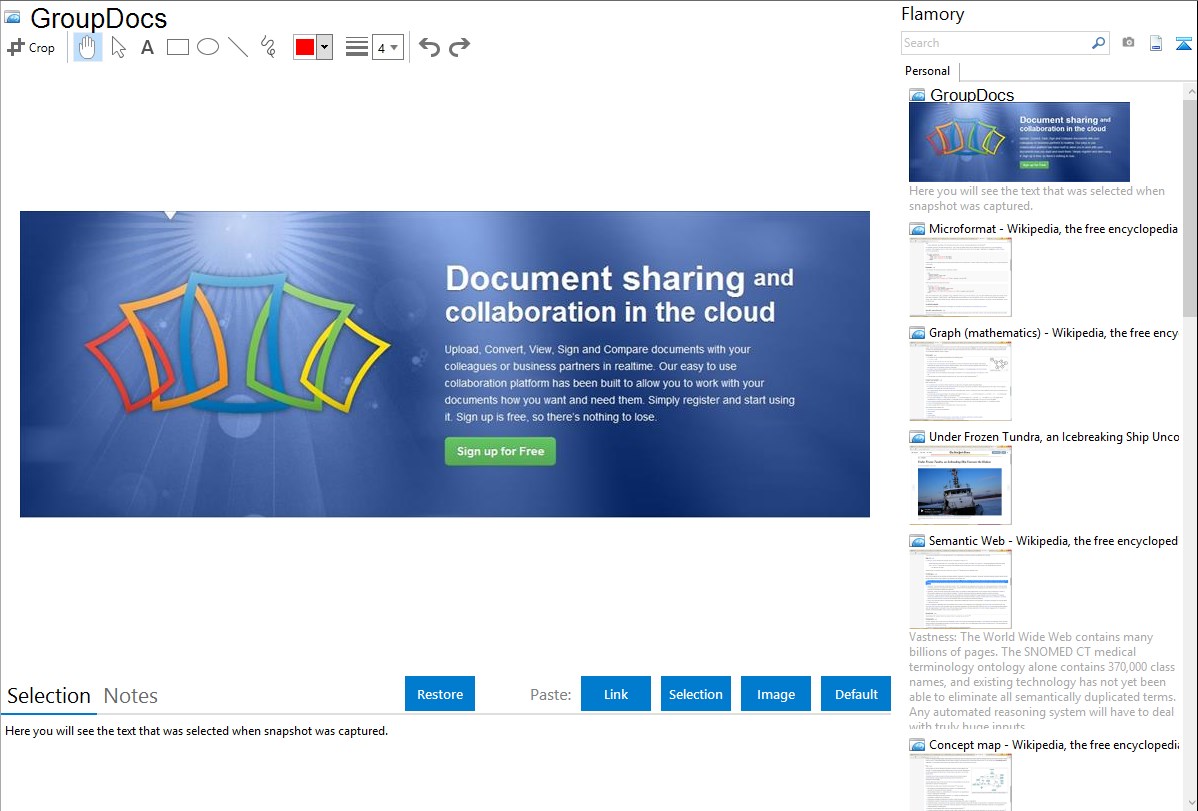Click the blue upload icon in Flamory panel
The image size is (1198, 811).
tap(1183, 43)
